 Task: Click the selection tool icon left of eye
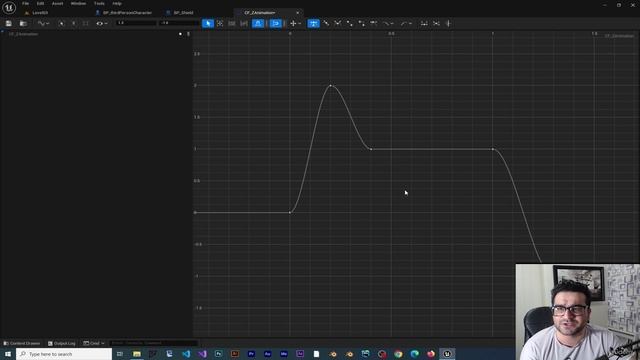point(85,24)
